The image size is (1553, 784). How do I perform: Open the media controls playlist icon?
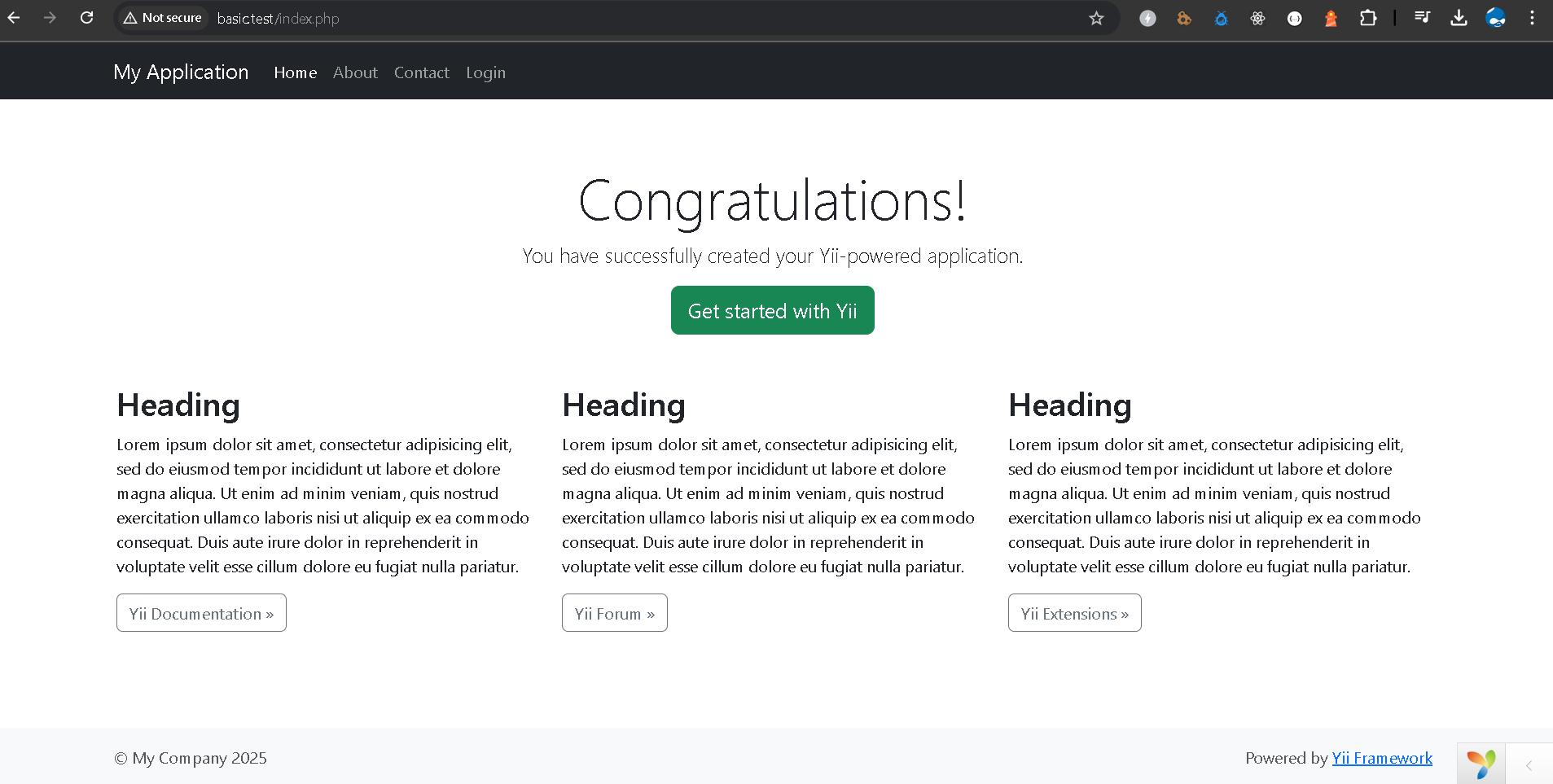(1422, 18)
